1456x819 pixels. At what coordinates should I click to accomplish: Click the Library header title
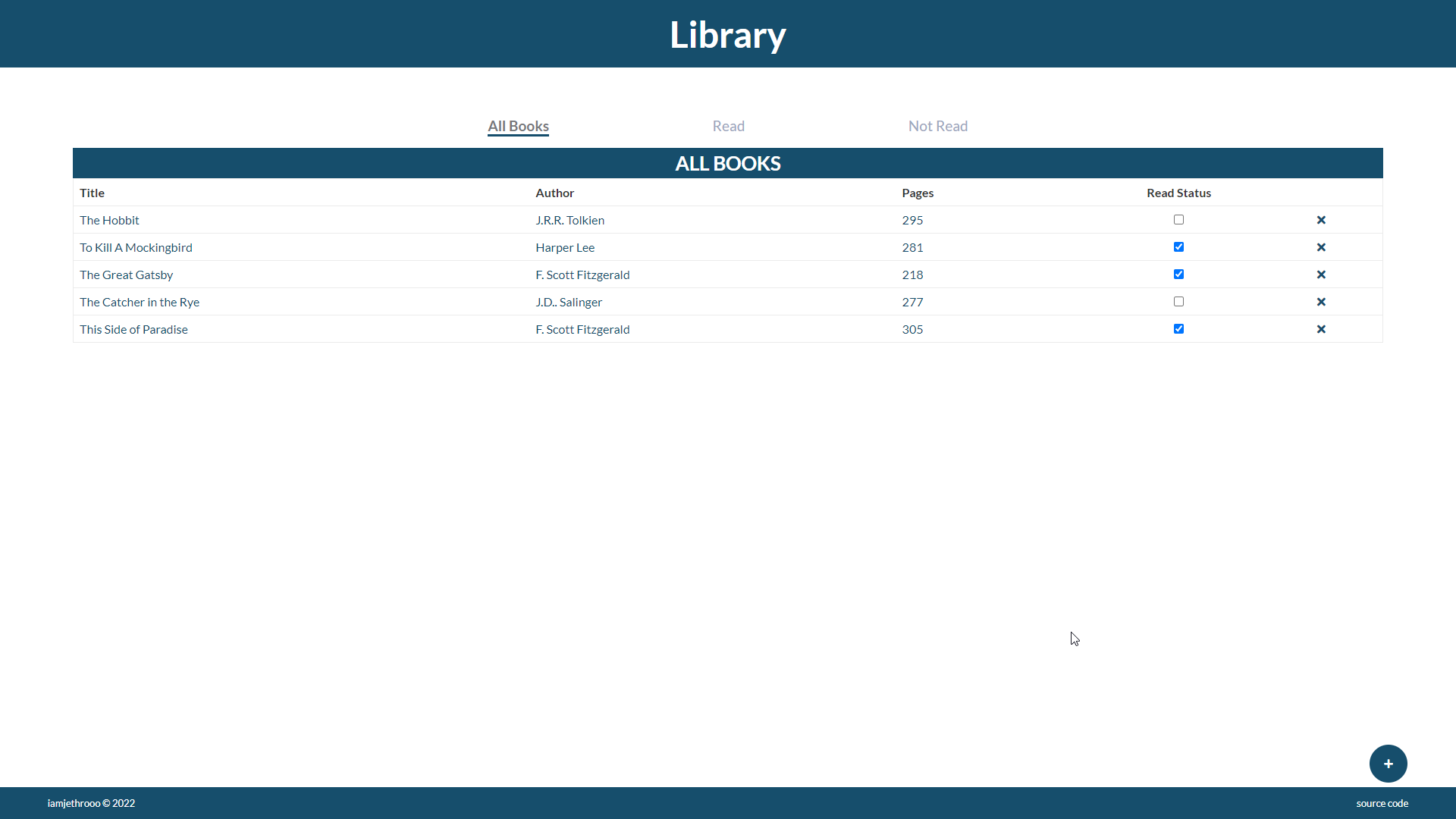727,35
